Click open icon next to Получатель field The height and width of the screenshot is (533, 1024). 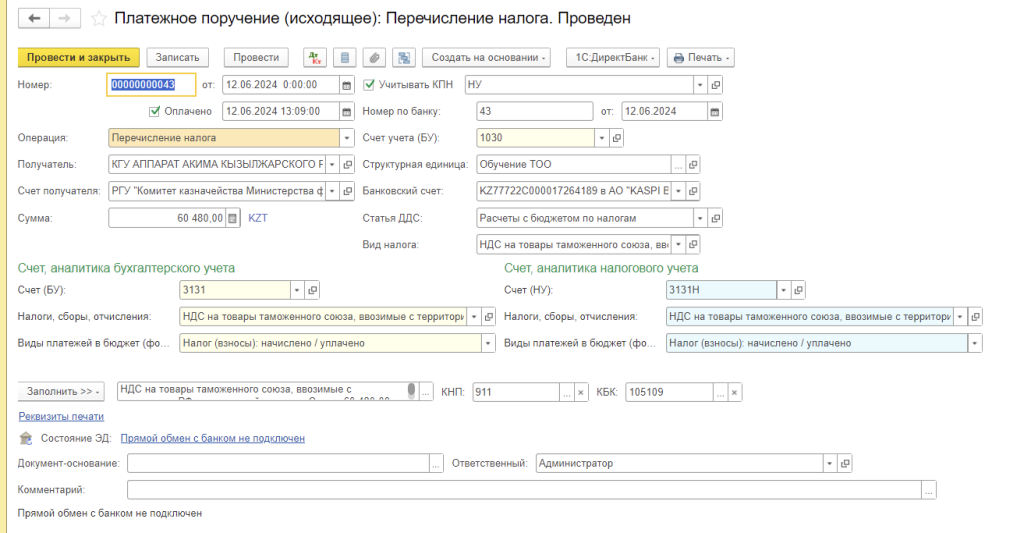(348, 164)
